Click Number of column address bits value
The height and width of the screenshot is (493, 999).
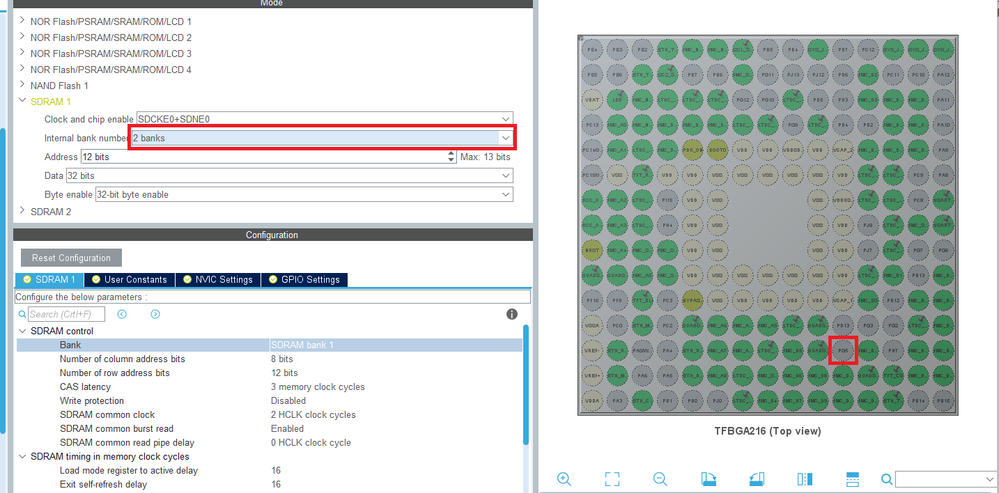[x=284, y=359]
